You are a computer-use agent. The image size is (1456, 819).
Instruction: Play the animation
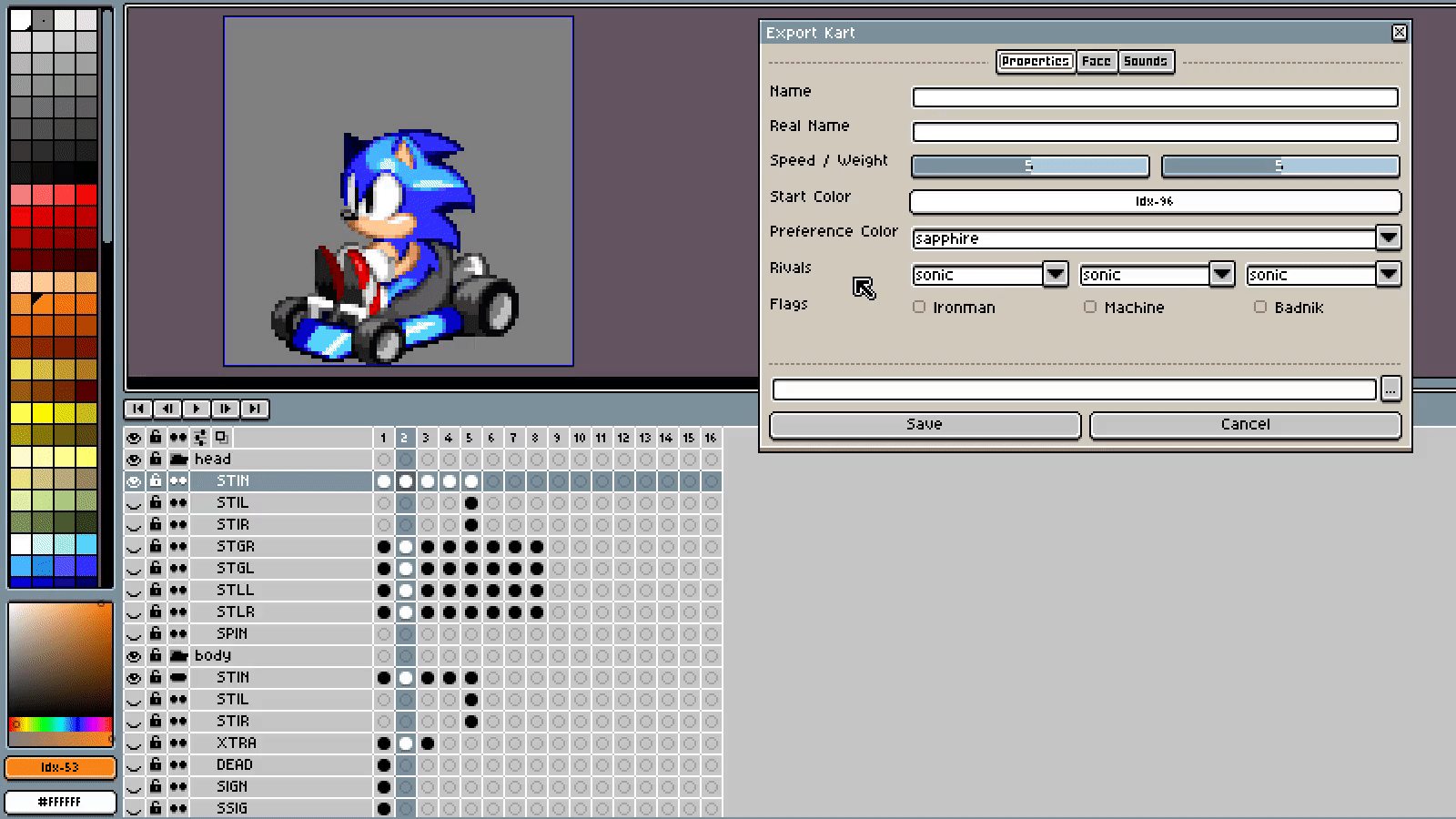coord(196,409)
